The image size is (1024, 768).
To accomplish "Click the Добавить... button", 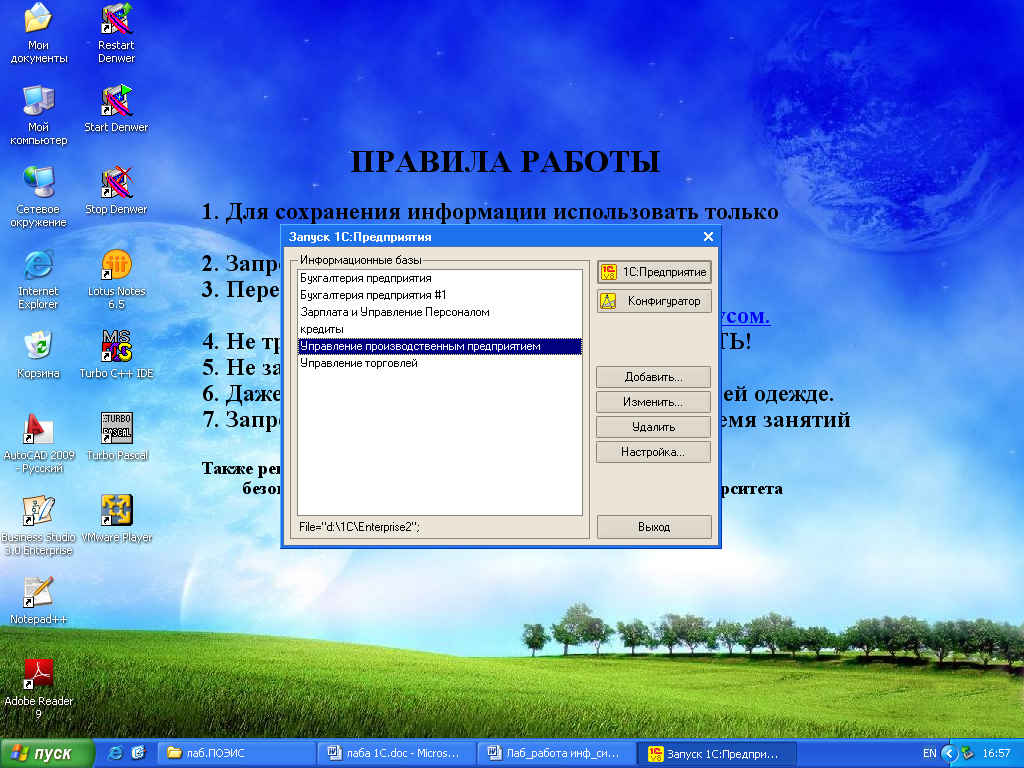I will point(653,377).
